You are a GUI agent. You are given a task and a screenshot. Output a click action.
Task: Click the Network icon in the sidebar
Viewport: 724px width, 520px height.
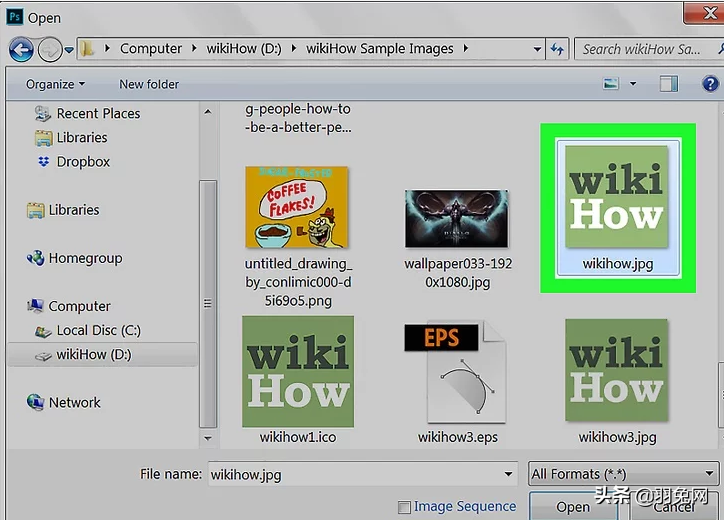point(36,402)
